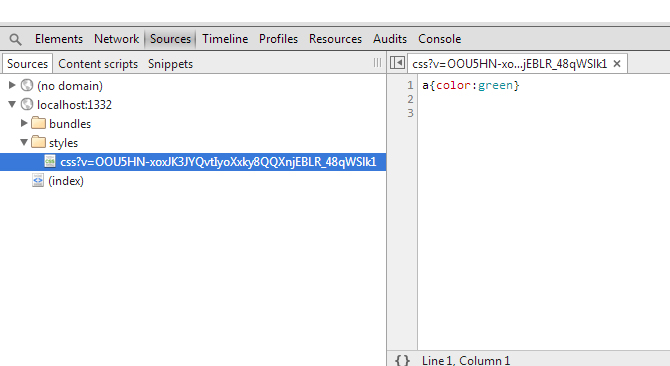Expand the (no domain) tree node
This screenshot has height=366, width=670.
[12, 85]
